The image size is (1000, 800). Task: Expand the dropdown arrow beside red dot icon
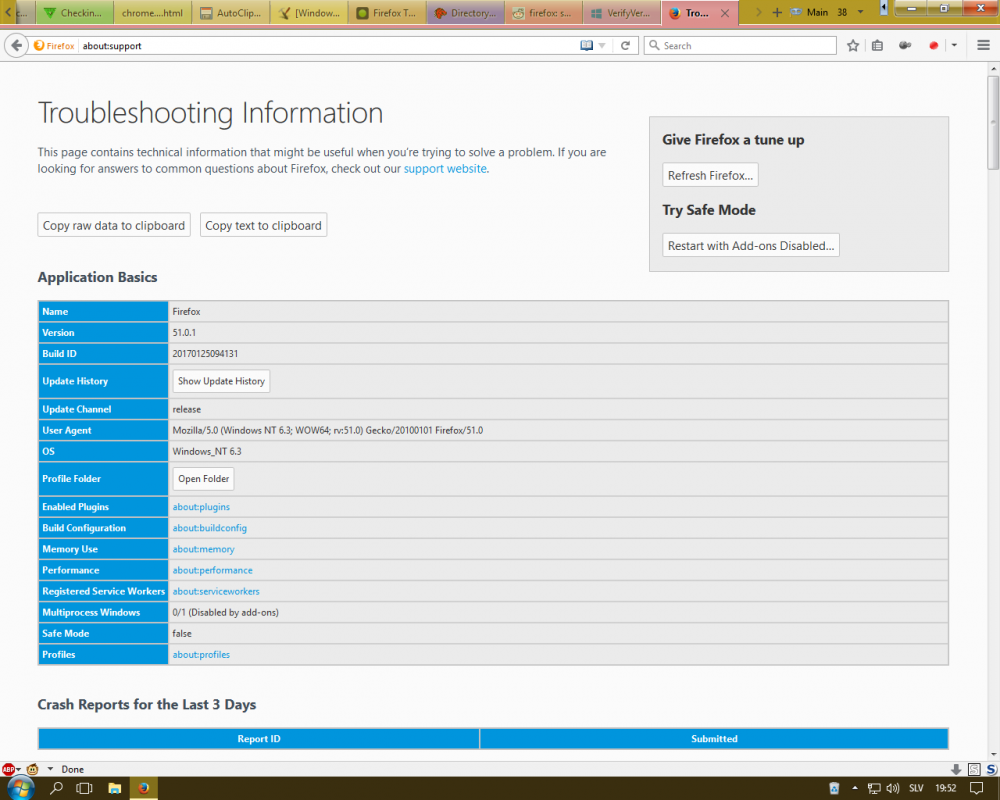(954, 45)
